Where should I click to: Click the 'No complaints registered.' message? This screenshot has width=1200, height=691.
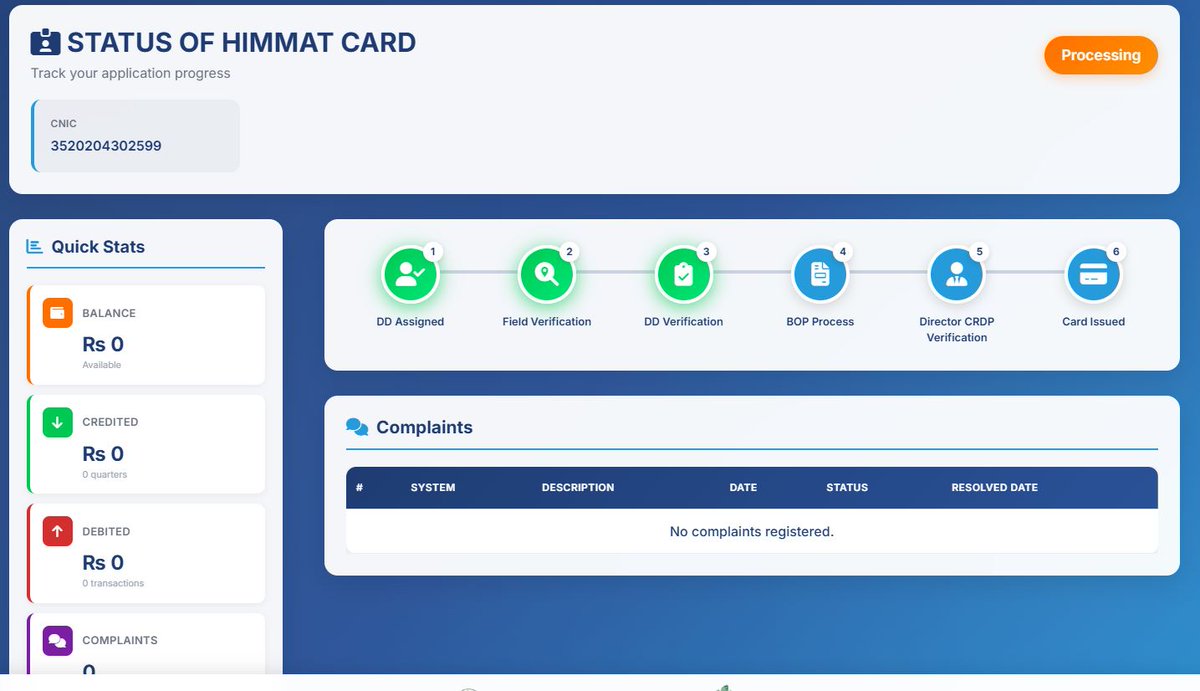click(752, 531)
